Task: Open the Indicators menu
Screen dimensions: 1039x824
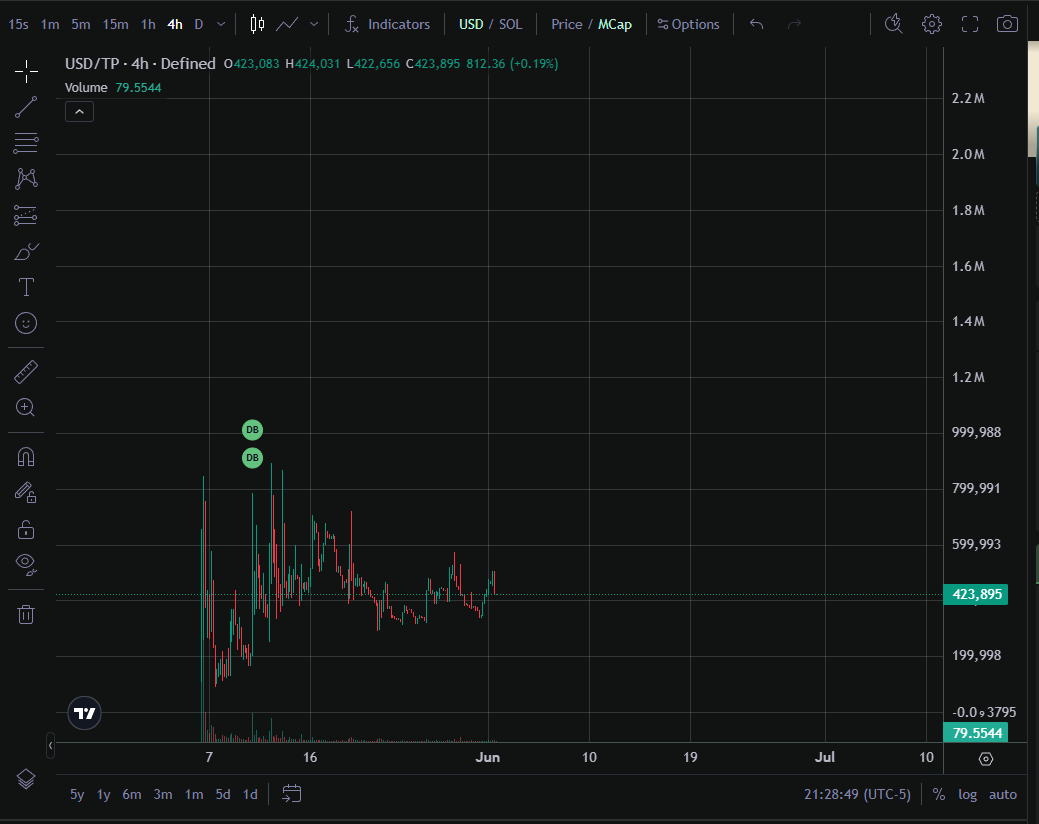Action: point(388,25)
